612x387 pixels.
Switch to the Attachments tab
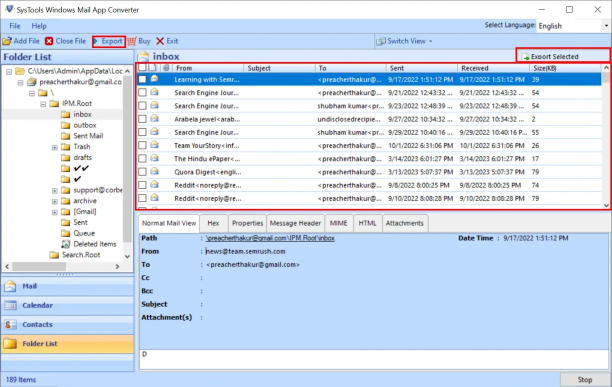coord(404,223)
